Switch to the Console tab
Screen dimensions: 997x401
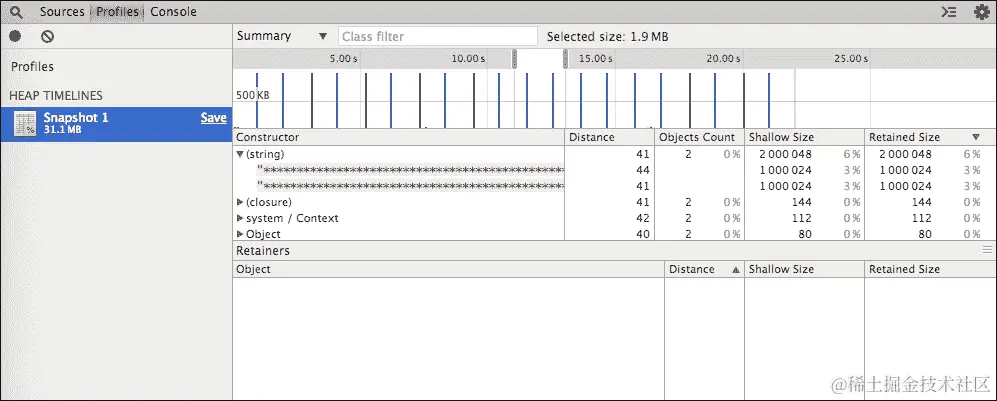(x=174, y=11)
